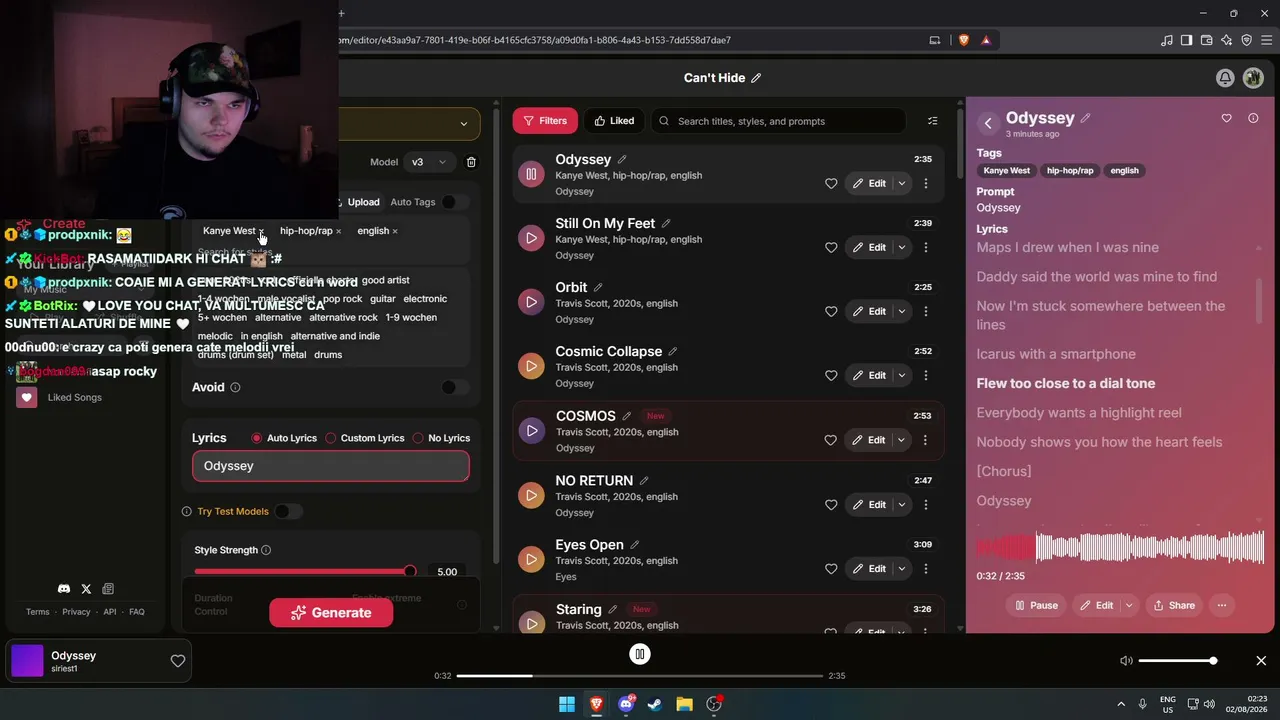Mute the player volume speaker icon
1280x720 pixels.
1126,661
